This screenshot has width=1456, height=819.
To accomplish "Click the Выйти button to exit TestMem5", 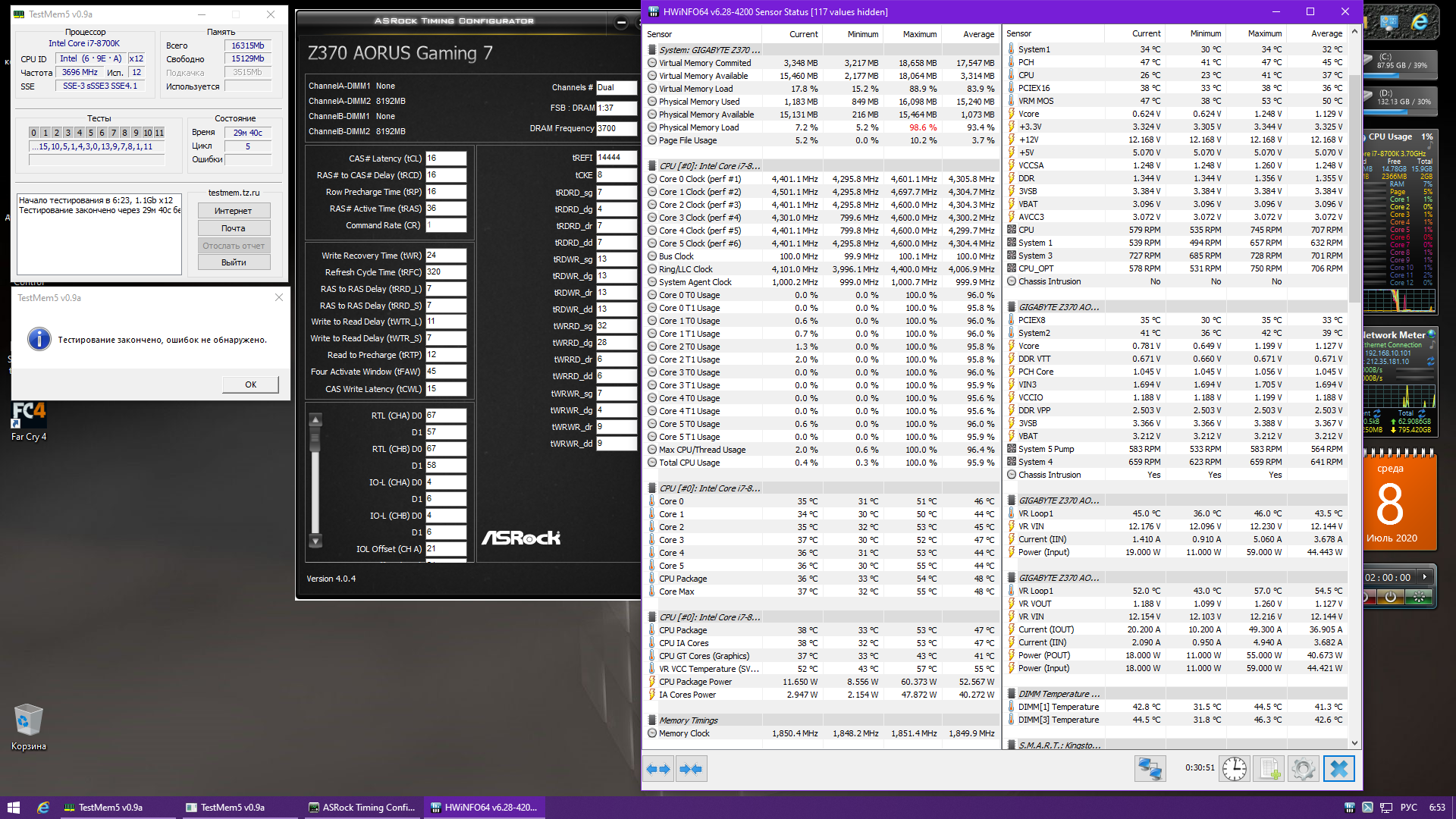I will pos(234,262).
